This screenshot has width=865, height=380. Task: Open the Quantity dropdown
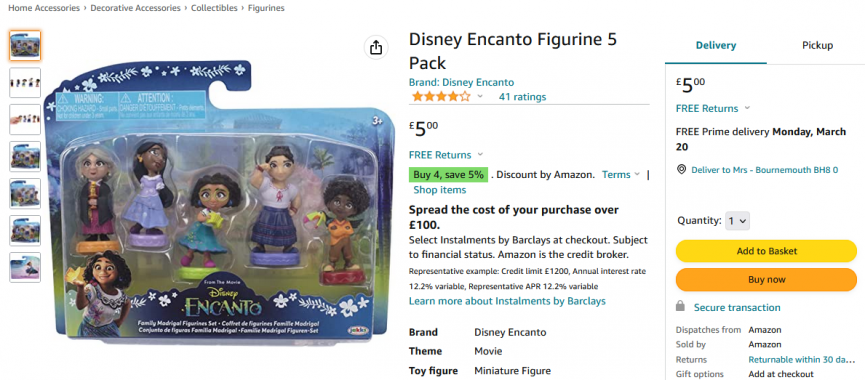click(737, 221)
